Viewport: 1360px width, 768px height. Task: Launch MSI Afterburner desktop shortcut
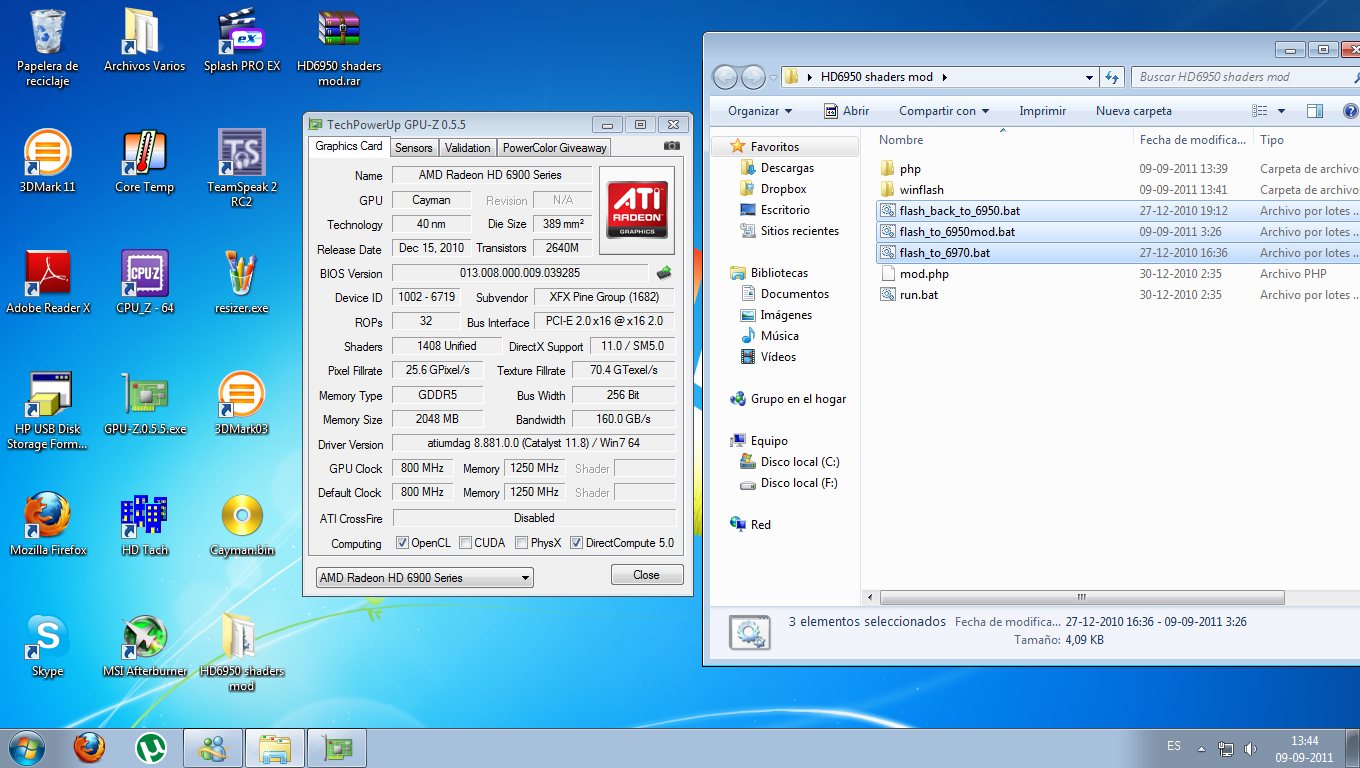144,645
